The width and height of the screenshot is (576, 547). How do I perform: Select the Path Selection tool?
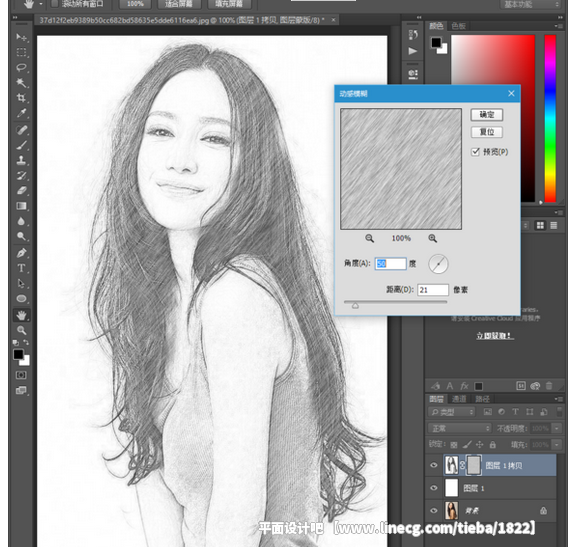(21, 283)
